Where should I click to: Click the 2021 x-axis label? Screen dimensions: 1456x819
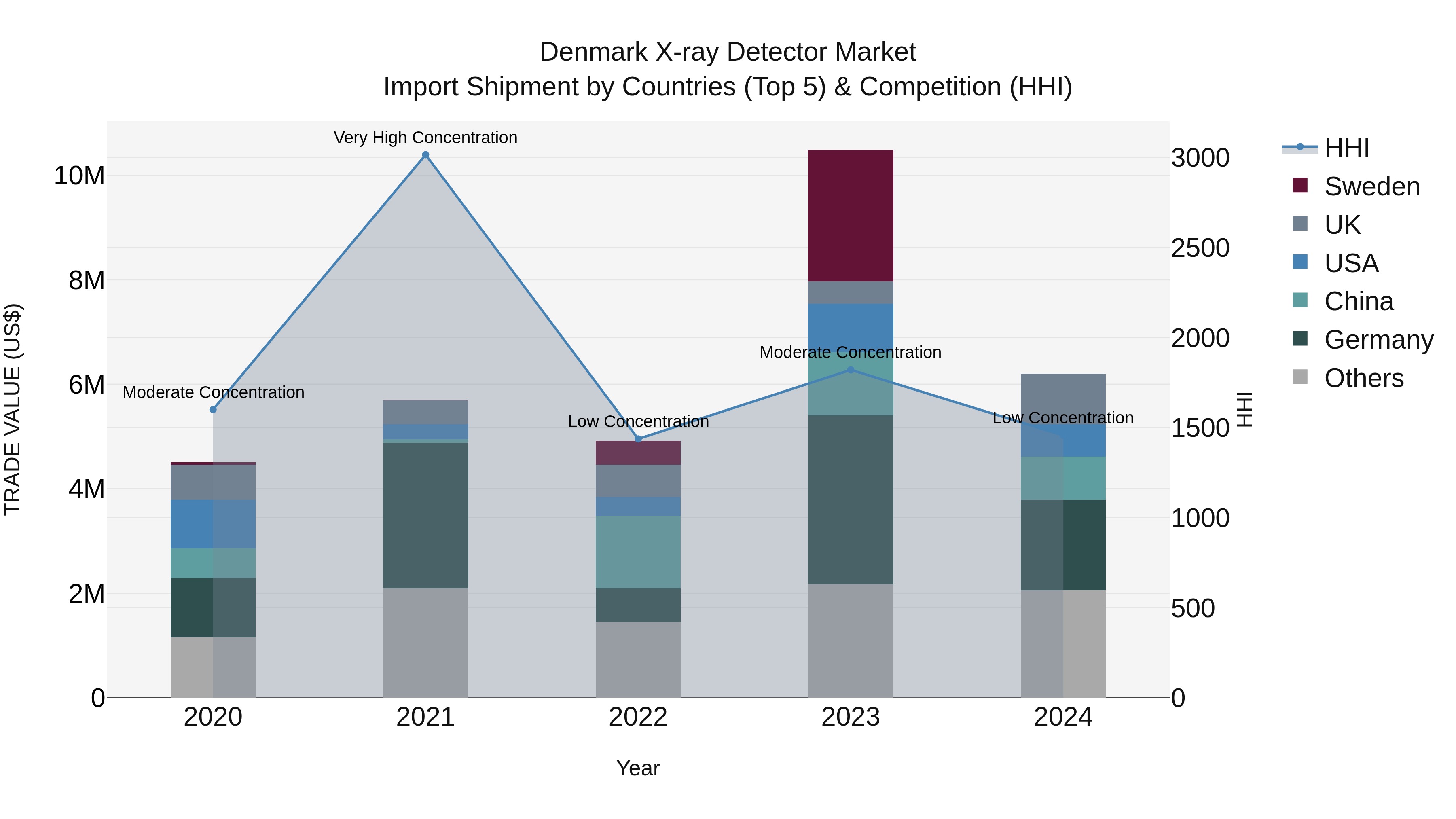pos(425,717)
